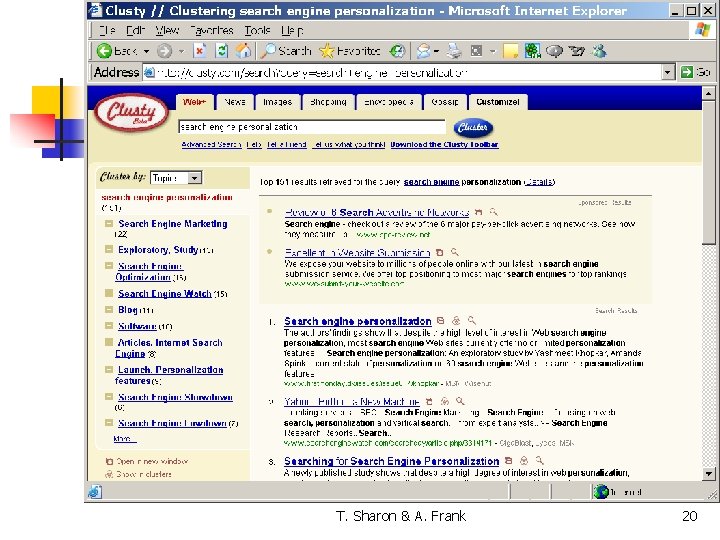The image size is (720, 540).
Task: Open the Software cluster link
Action: point(137,326)
